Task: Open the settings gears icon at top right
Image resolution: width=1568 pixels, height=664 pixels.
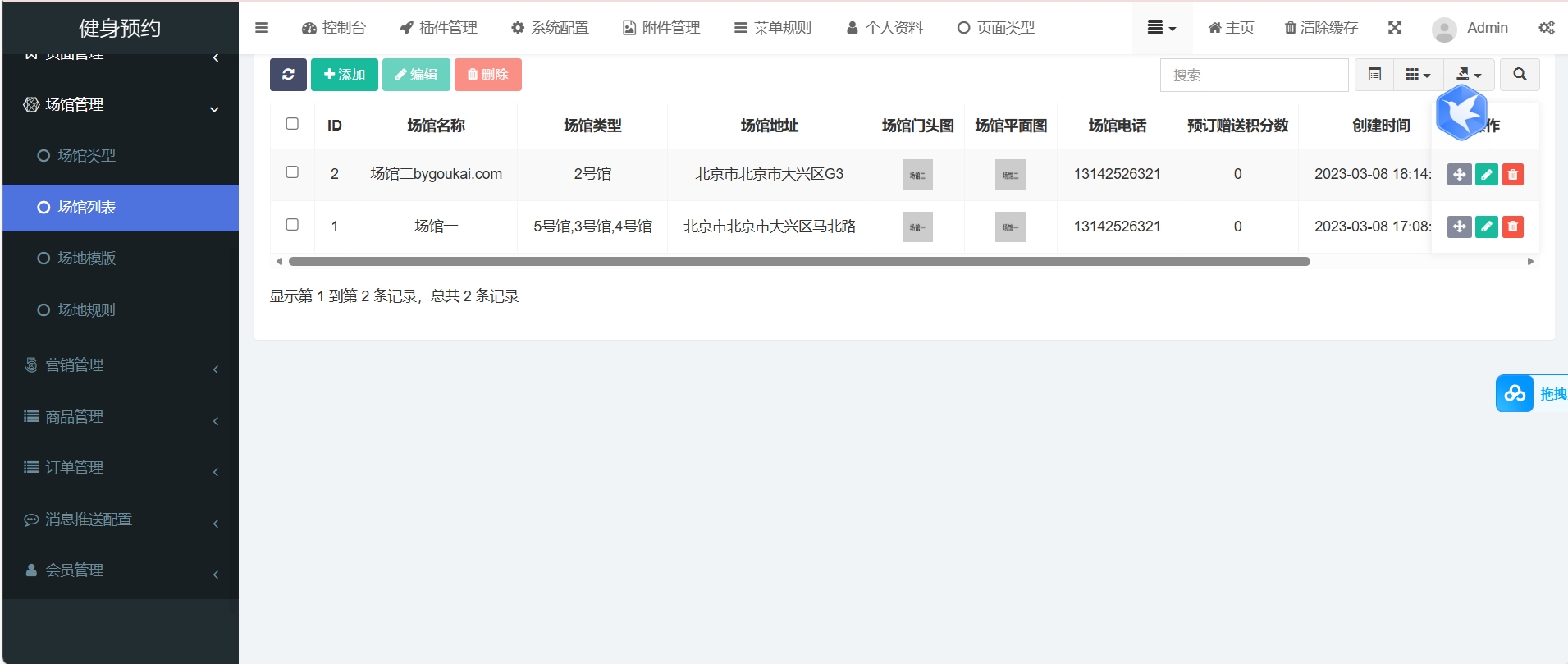Action: 1546,28
